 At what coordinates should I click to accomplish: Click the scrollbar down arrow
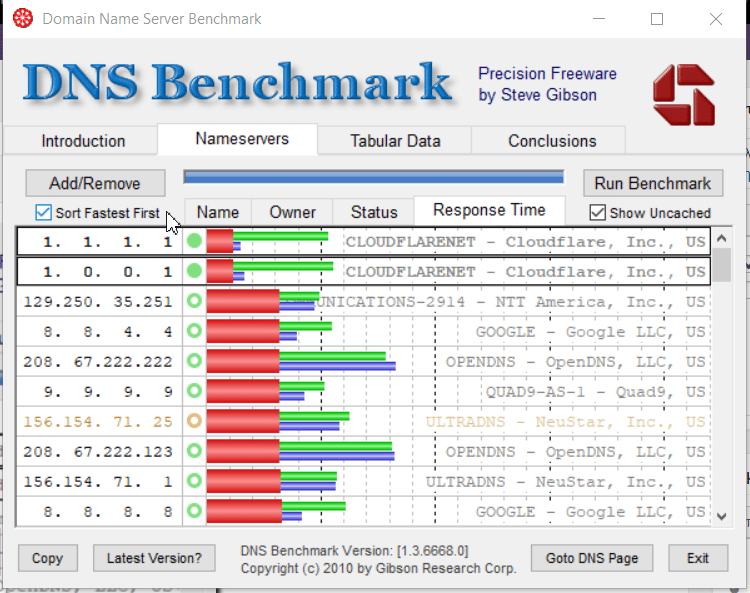722,516
